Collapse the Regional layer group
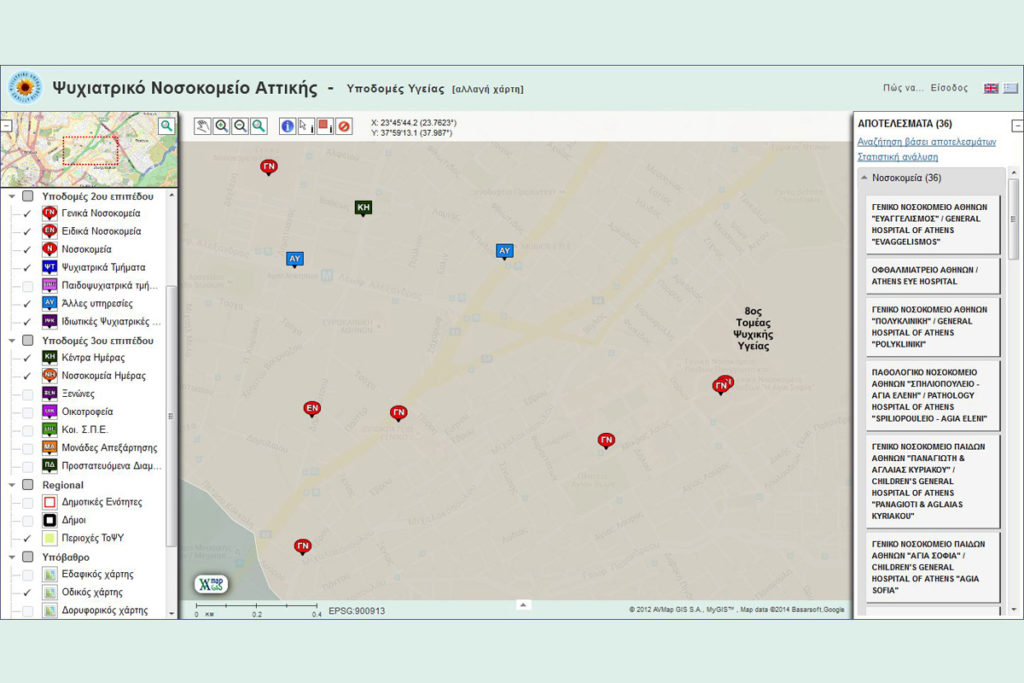Viewport: 1024px width, 683px height. click(12, 485)
